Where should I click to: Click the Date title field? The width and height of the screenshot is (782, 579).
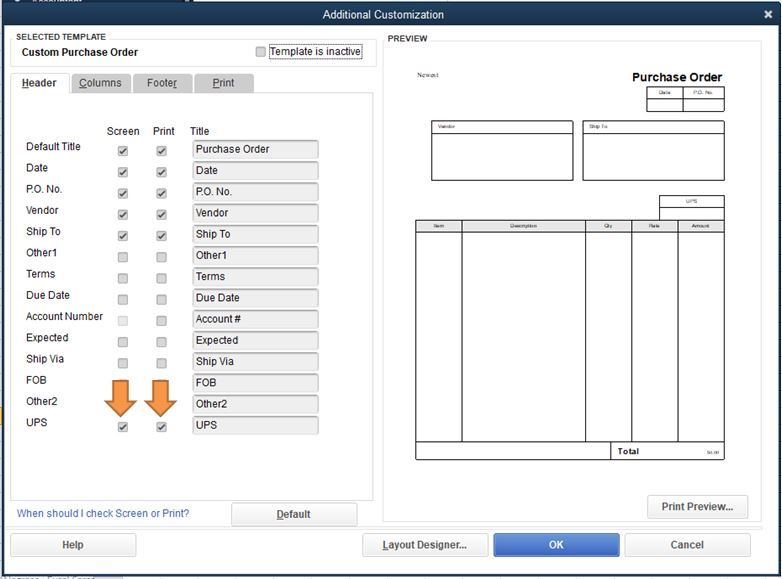coord(255,171)
